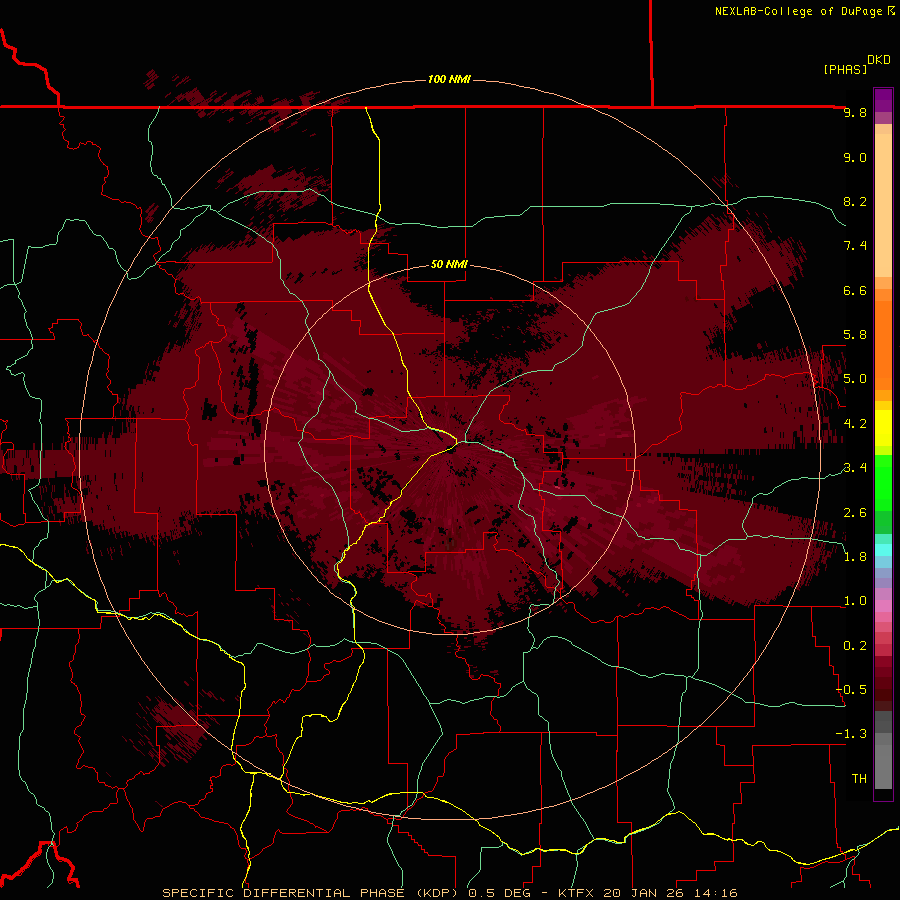The height and width of the screenshot is (900, 900).
Task: Click the bright green color bar segment
Action: click(883, 482)
